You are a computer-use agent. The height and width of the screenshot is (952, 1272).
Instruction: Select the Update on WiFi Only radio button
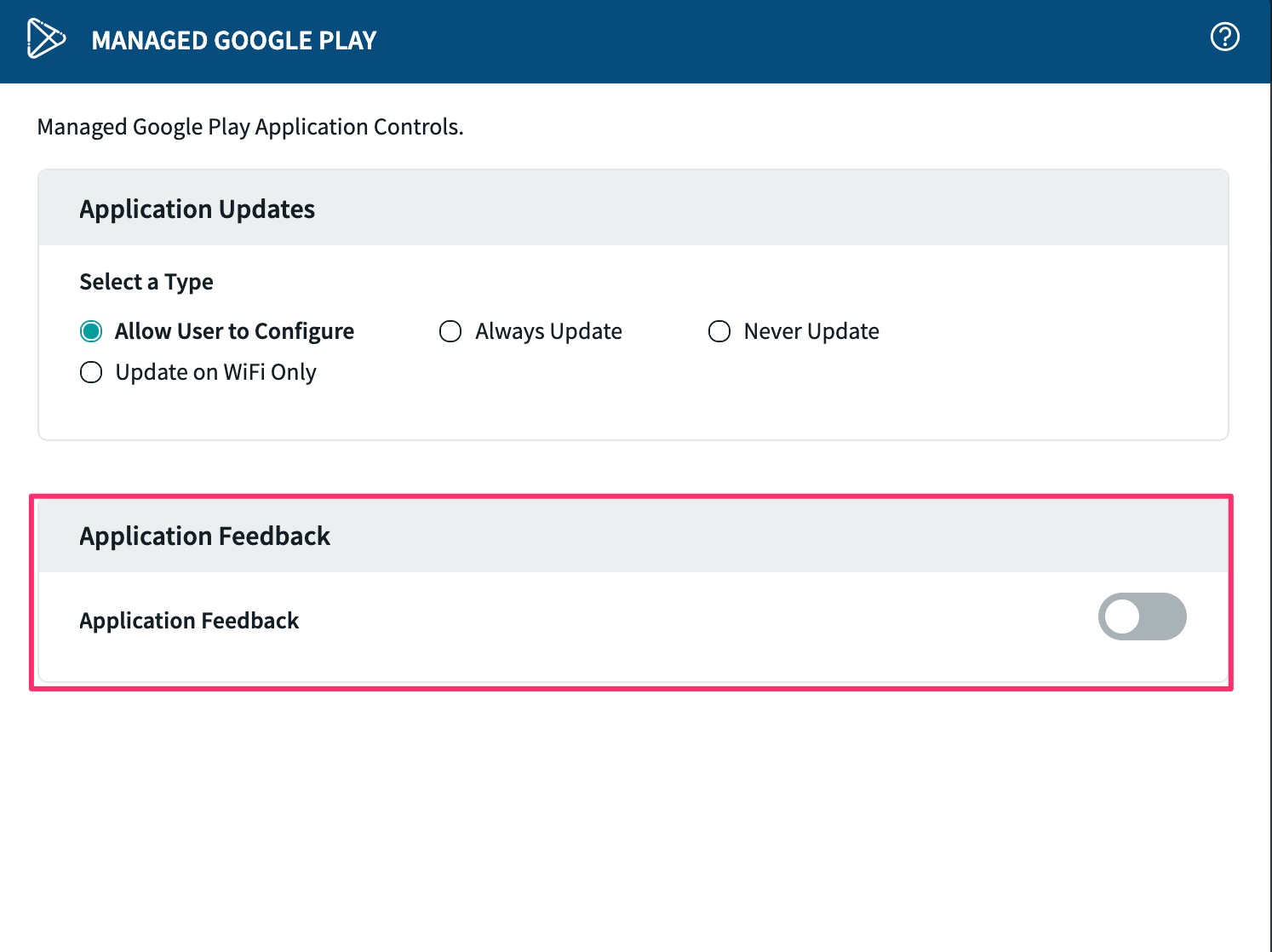(91, 372)
